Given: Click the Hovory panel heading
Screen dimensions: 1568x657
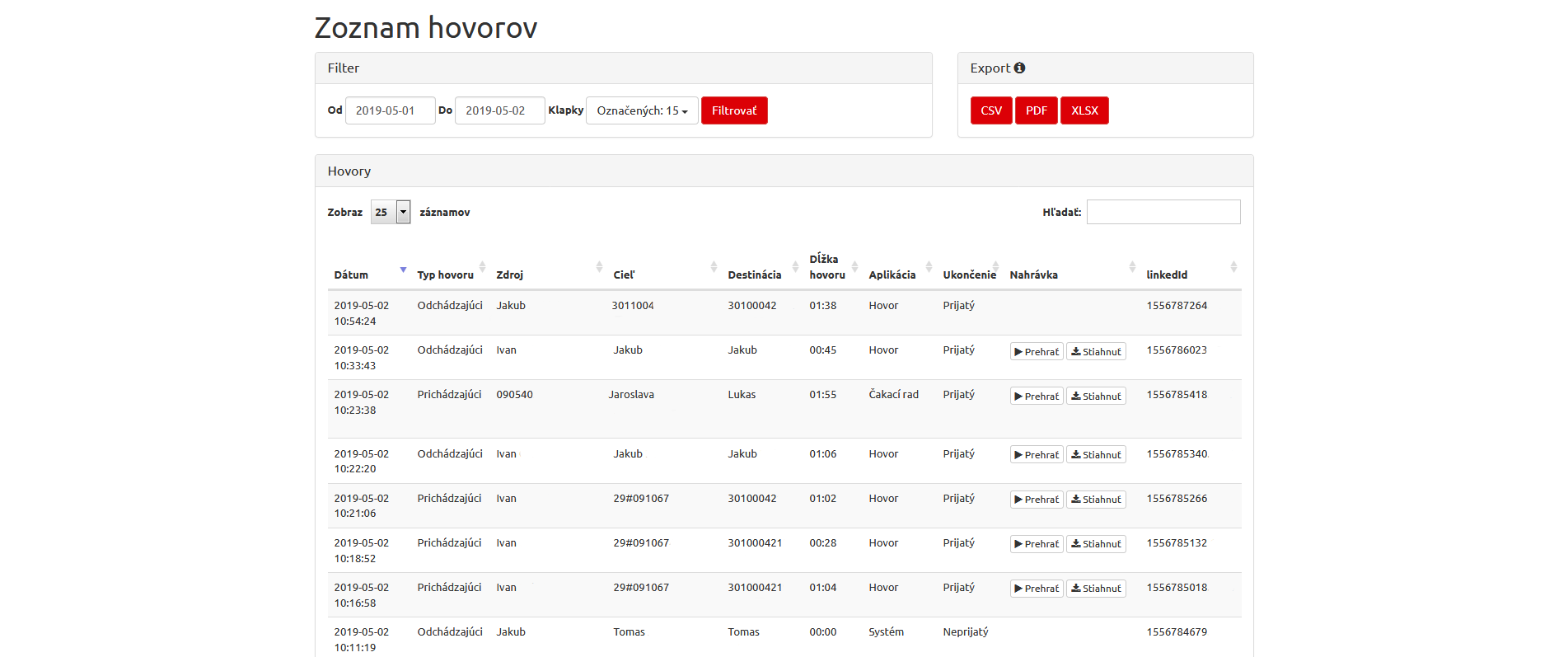Looking at the screenshot, I should click(349, 171).
